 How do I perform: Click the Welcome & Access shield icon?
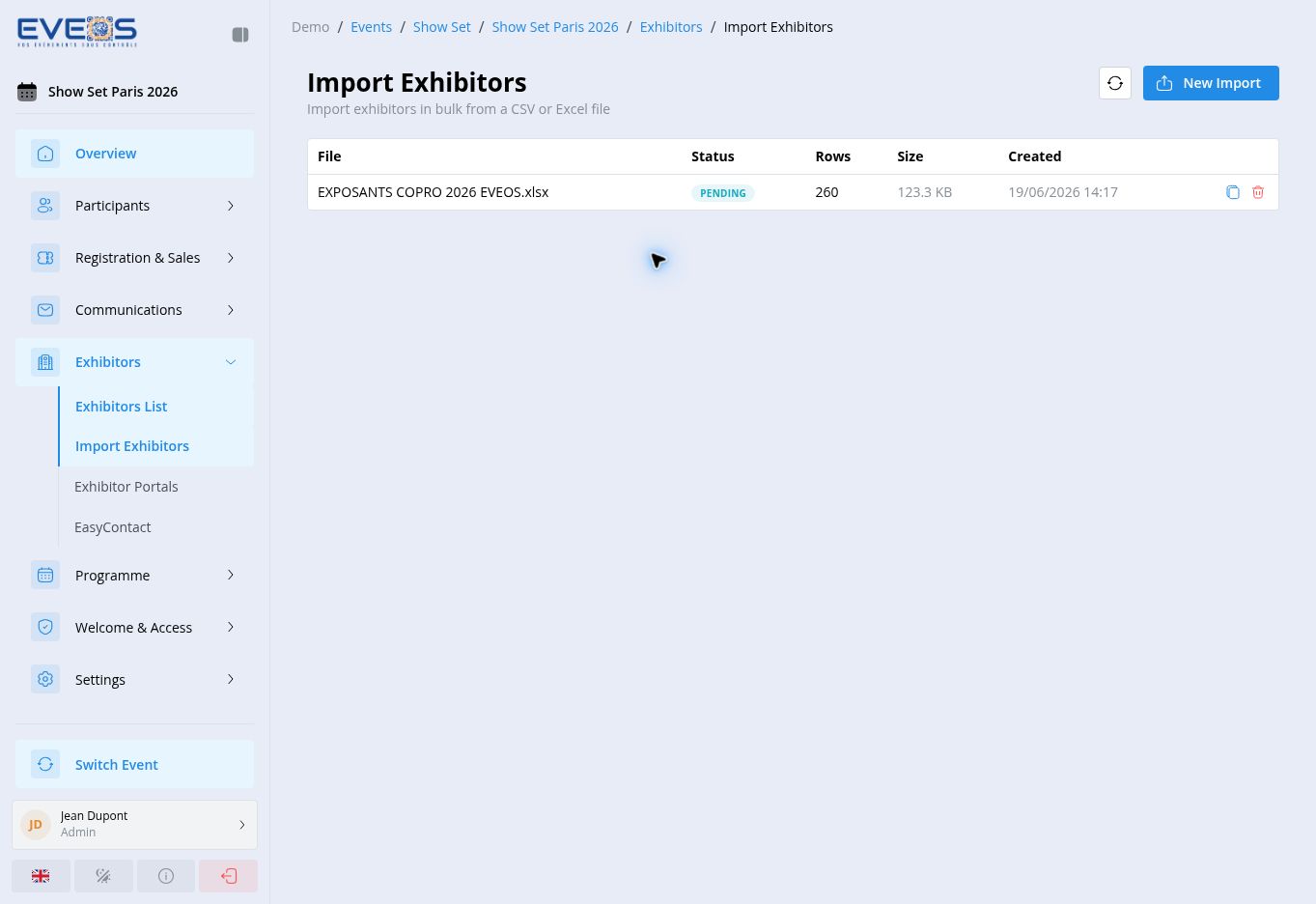tap(45, 628)
